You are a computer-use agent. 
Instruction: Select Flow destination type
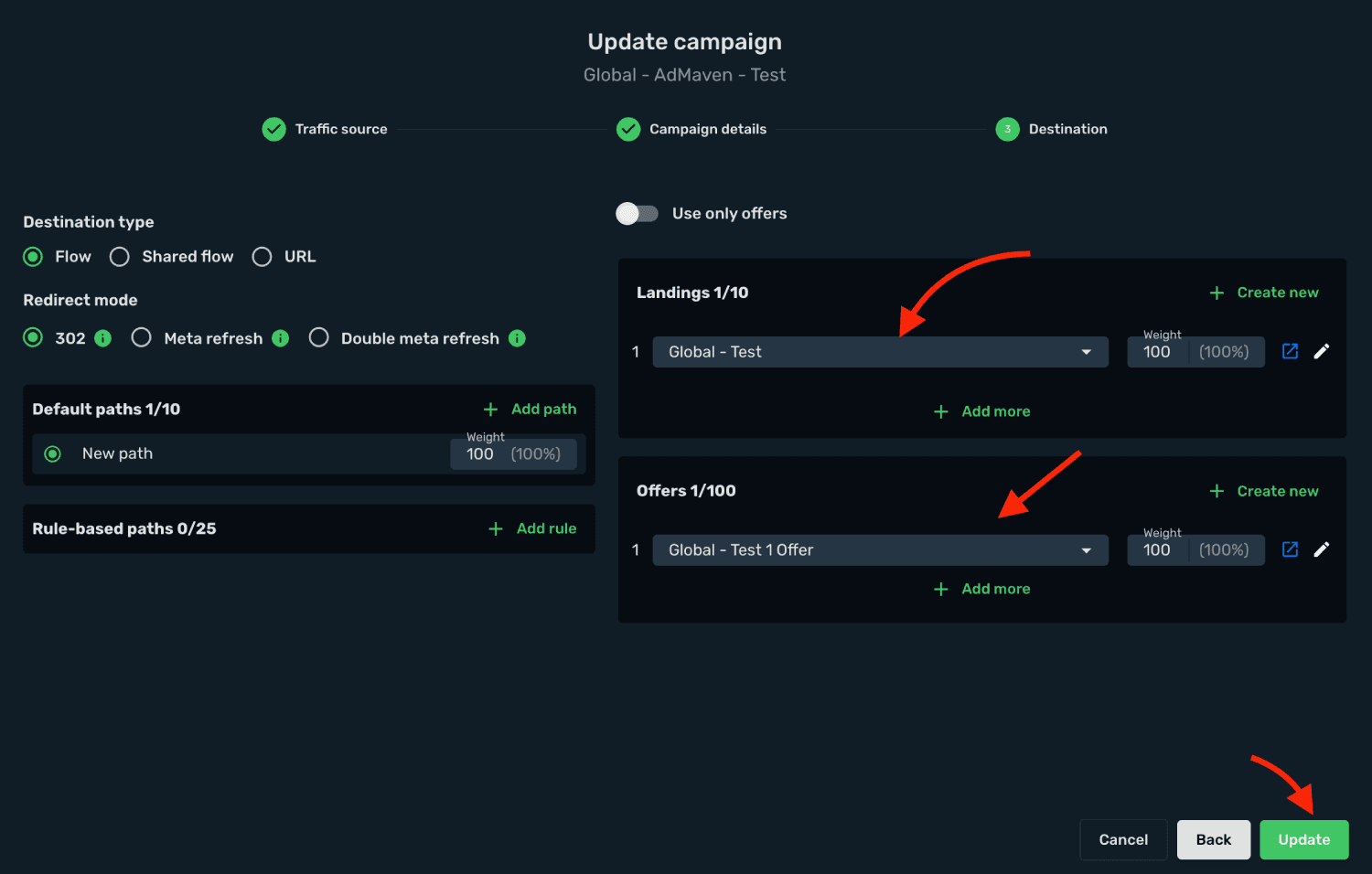[x=33, y=257]
